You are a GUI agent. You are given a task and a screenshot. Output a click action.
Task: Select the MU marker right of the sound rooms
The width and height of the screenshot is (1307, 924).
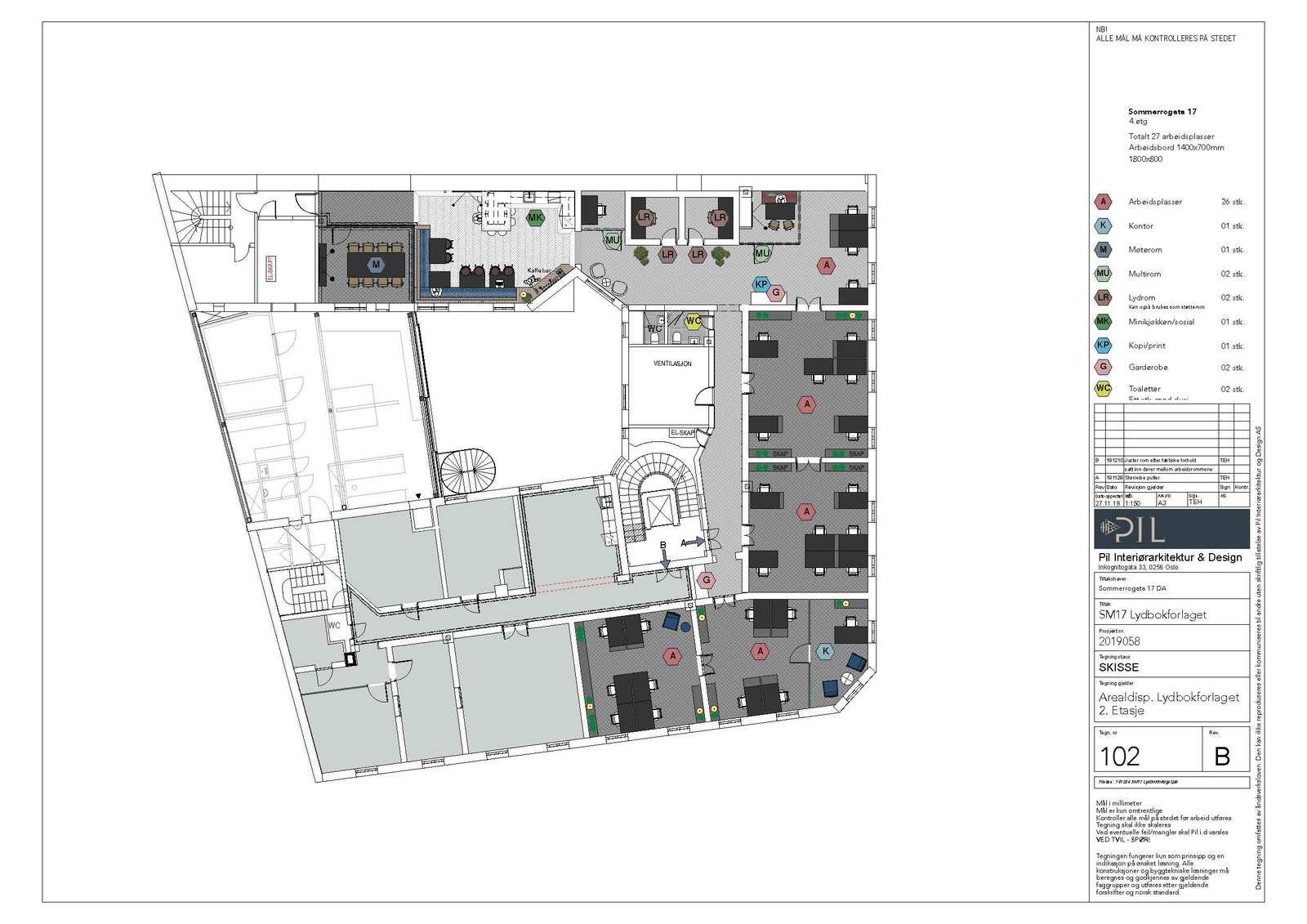(762, 253)
